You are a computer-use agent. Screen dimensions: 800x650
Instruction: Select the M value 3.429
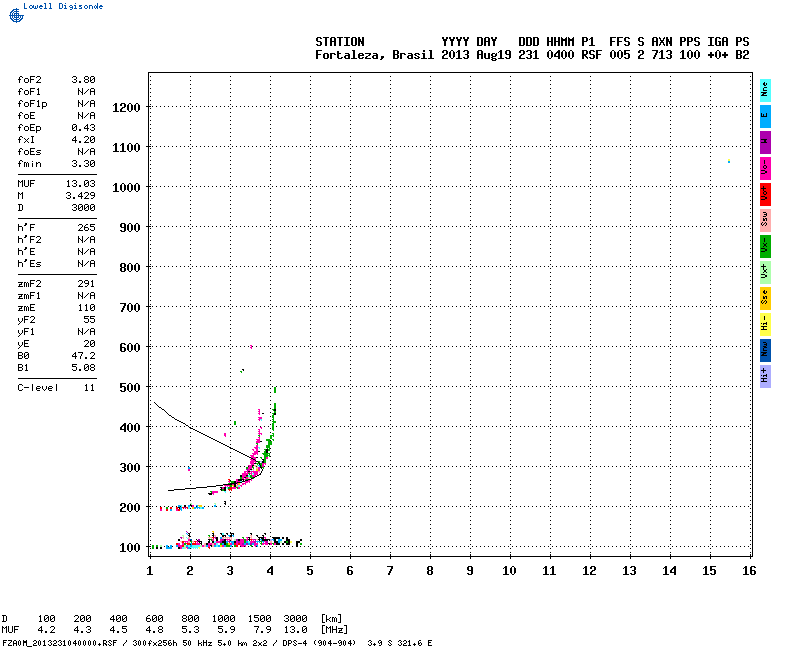(81, 196)
